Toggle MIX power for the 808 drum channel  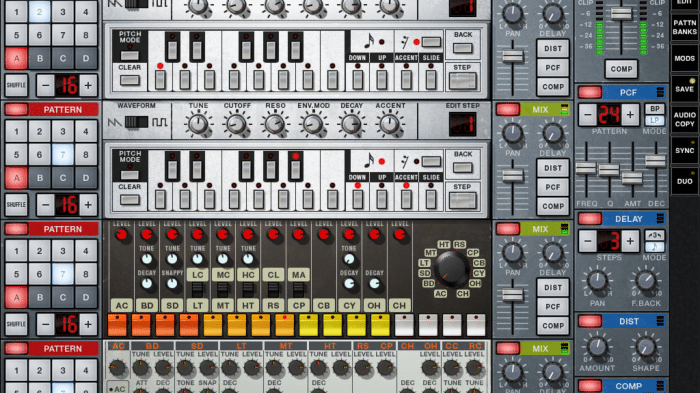click(x=508, y=229)
